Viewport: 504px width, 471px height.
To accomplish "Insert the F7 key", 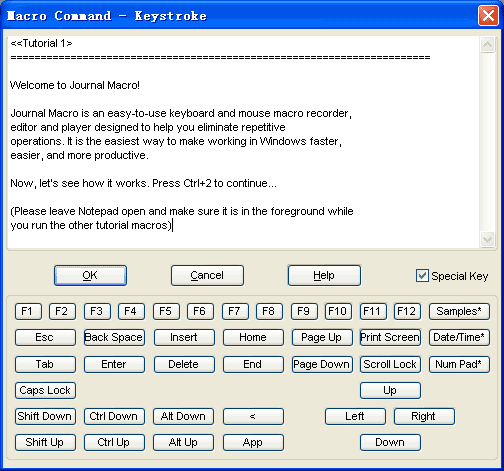I will (x=235, y=311).
